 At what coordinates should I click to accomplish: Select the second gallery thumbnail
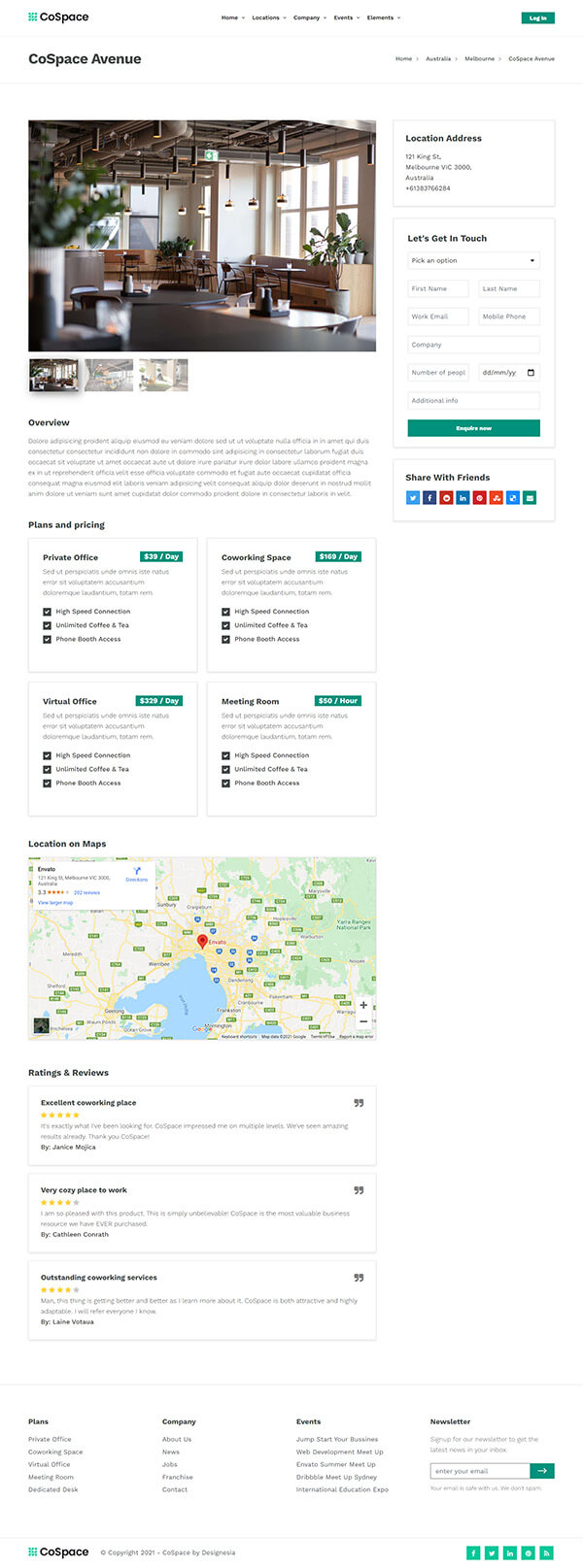109,375
